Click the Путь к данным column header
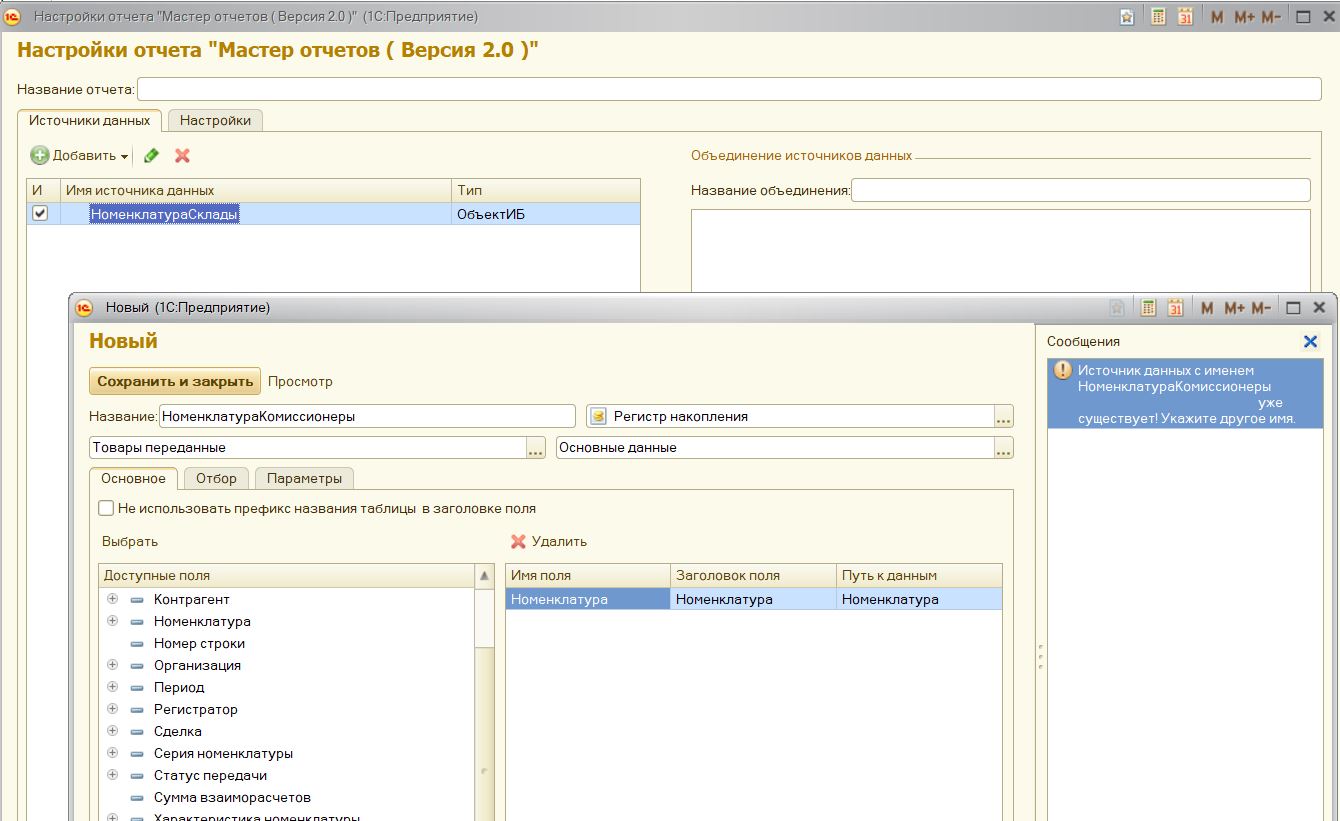The width and height of the screenshot is (1340, 821). pos(919,575)
